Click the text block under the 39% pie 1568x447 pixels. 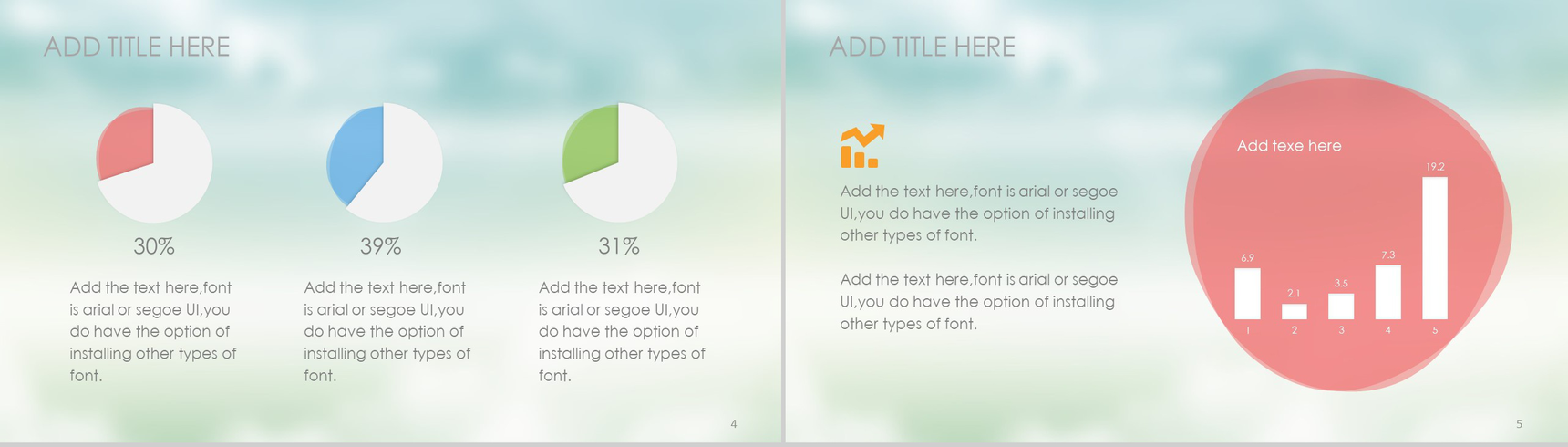(x=387, y=331)
